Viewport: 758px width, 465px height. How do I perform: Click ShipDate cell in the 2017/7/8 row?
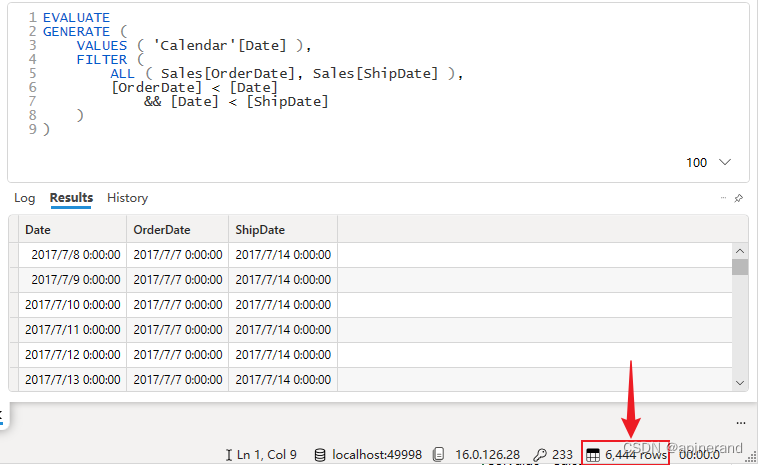(283, 255)
